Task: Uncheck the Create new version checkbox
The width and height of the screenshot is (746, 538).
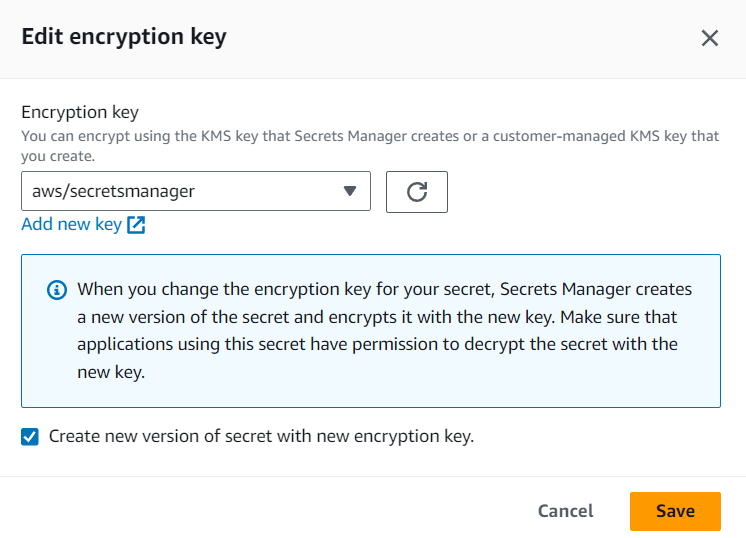Action: click(x=30, y=437)
